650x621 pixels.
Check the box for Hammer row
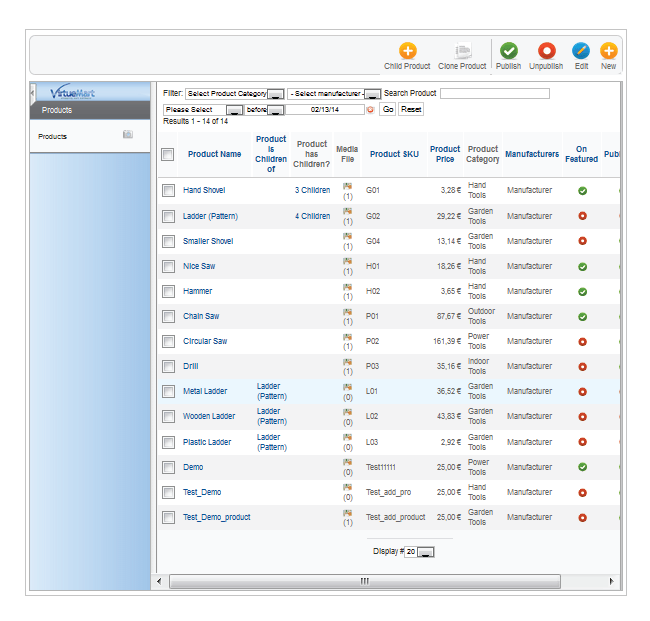click(168, 291)
